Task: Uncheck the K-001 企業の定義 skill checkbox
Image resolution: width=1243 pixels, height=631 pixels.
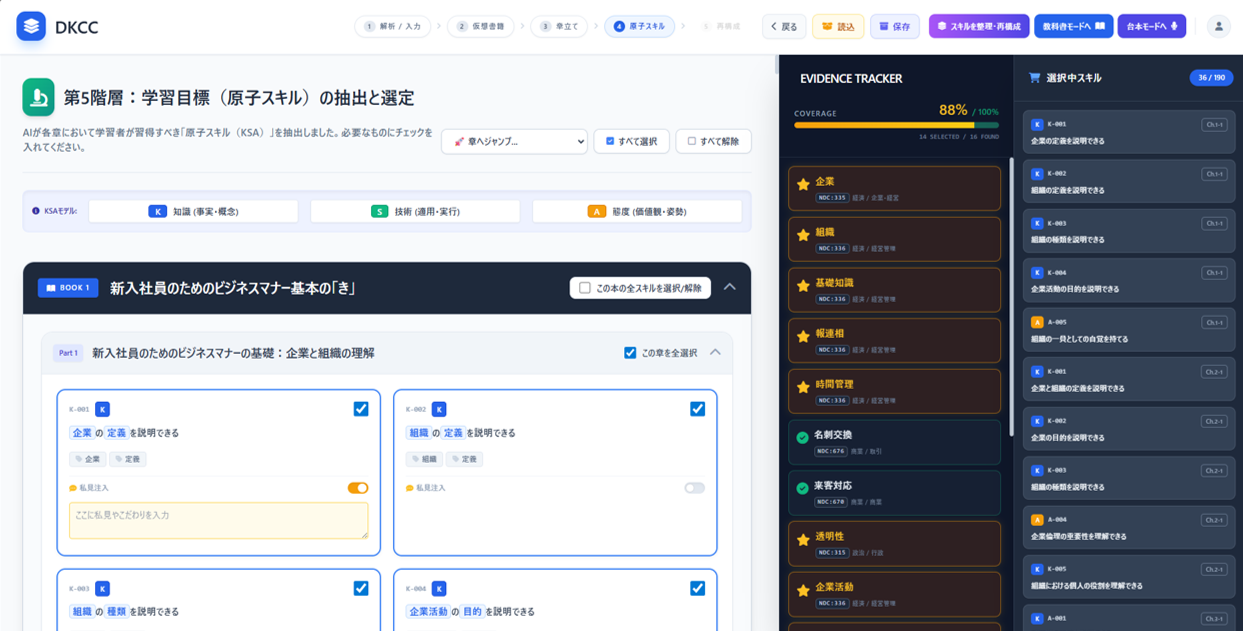Action: pyautogui.click(x=361, y=409)
